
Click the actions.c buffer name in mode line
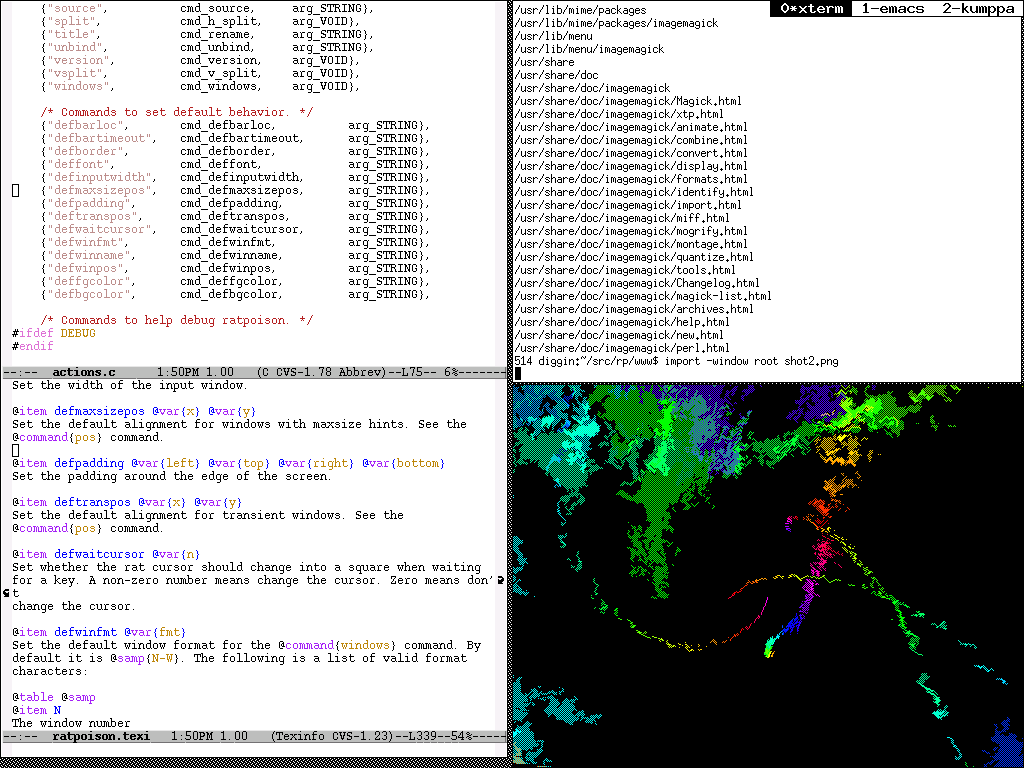84,372
